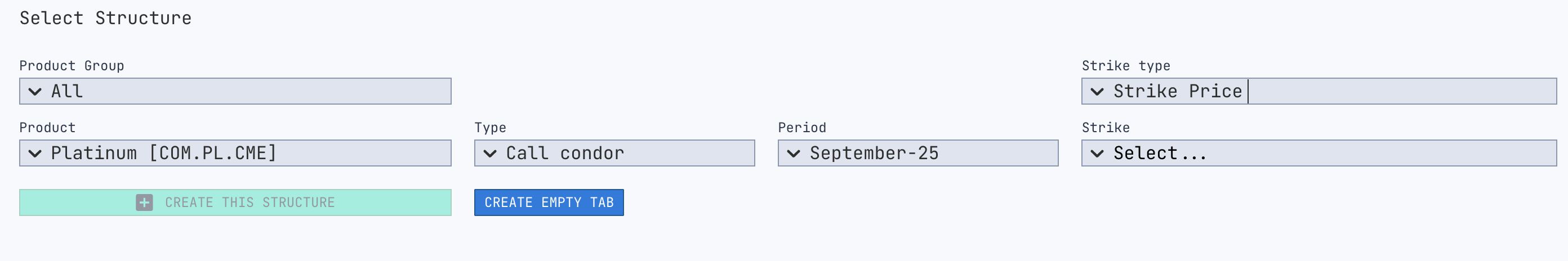Click the "Type" field label
1568x261 pixels.
click(x=490, y=128)
